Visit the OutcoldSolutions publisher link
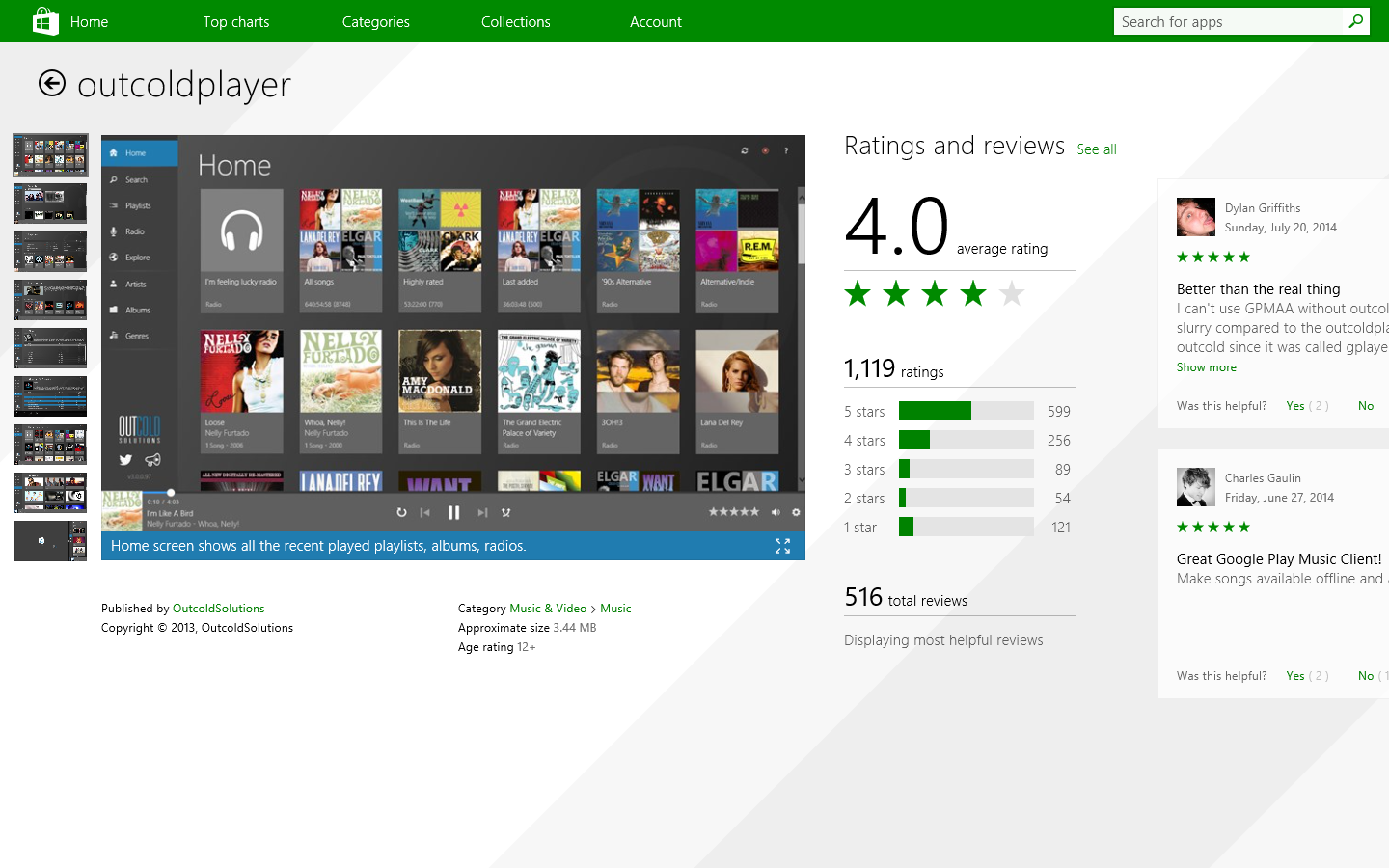The width and height of the screenshot is (1389, 868). pyautogui.click(x=218, y=609)
